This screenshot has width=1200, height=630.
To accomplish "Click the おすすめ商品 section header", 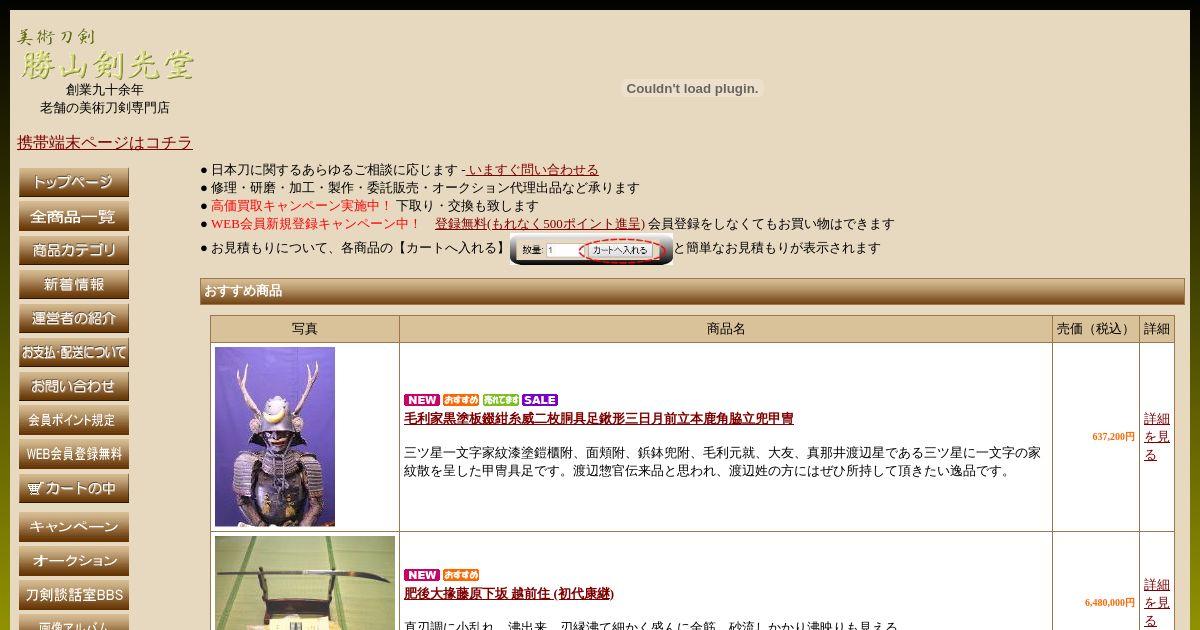I will [692, 291].
